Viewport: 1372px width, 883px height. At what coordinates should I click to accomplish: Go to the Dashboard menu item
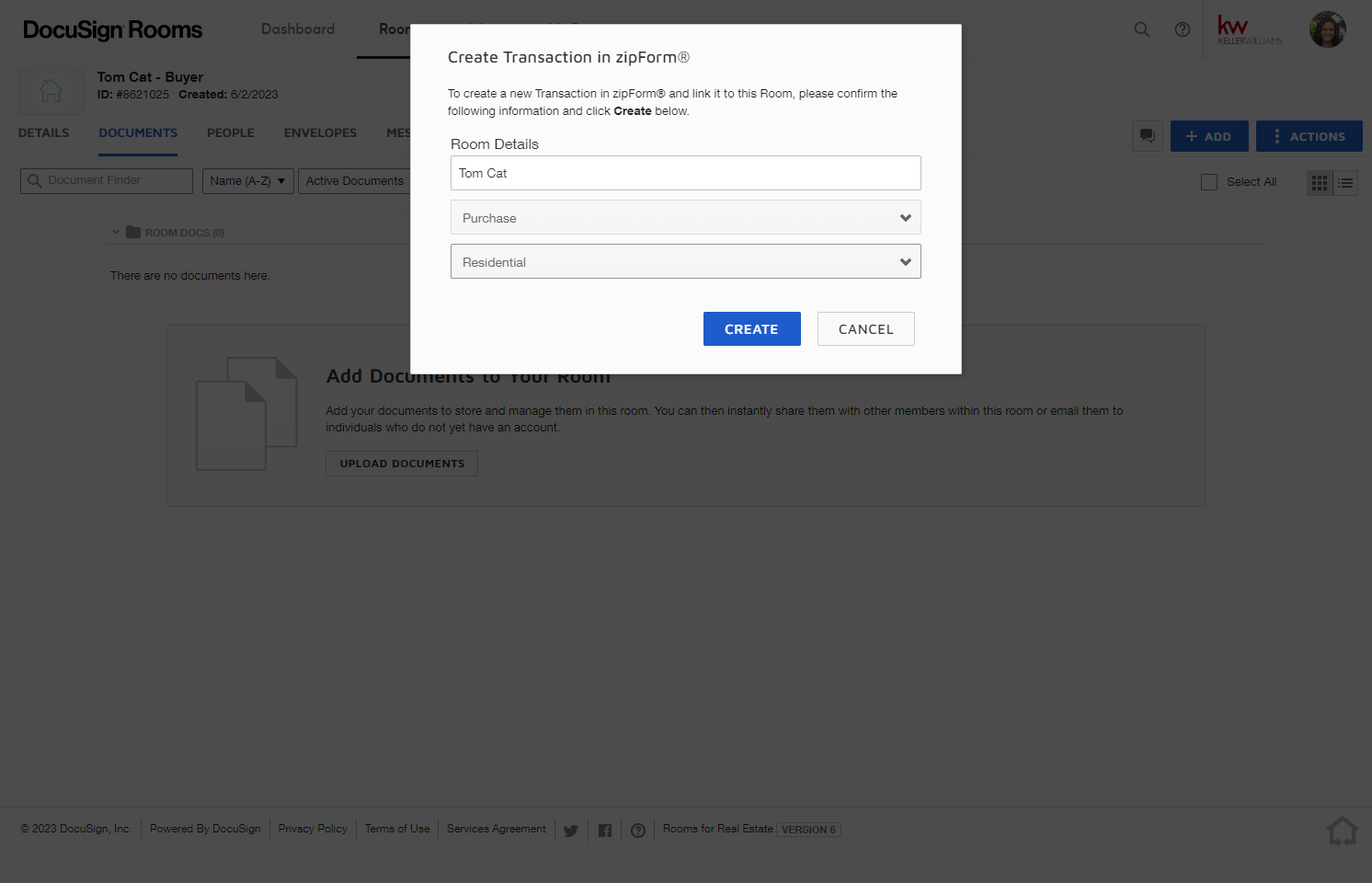point(298,29)
